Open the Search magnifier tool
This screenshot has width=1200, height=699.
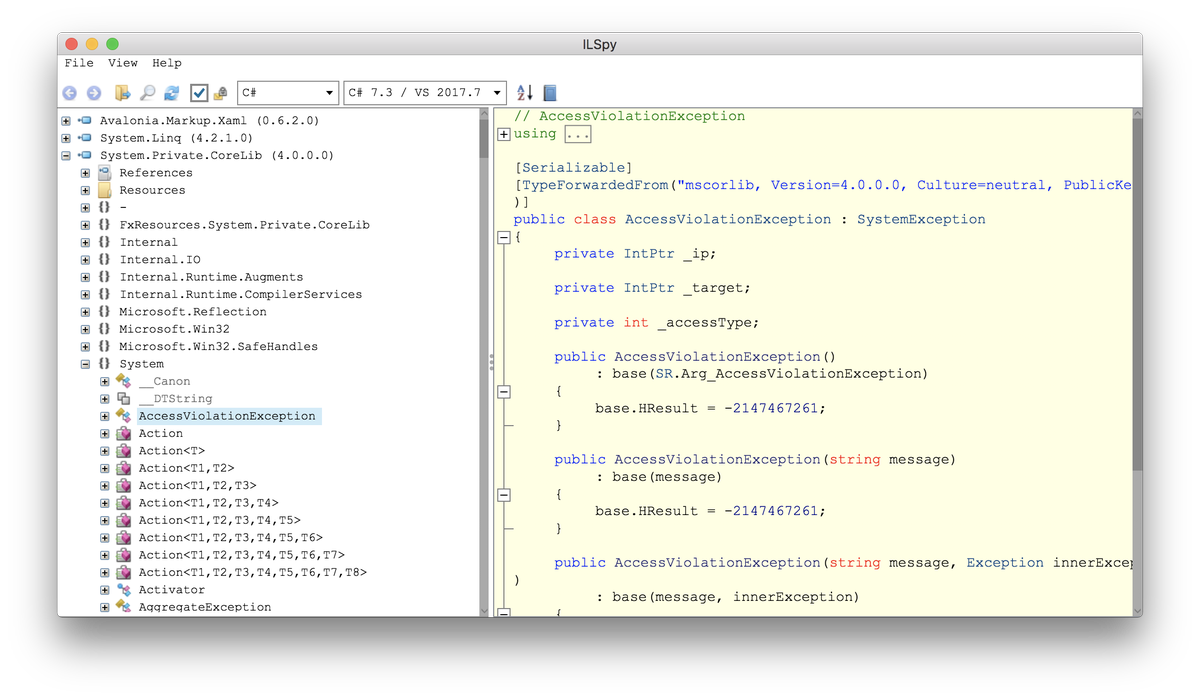[x=147, y=93]
